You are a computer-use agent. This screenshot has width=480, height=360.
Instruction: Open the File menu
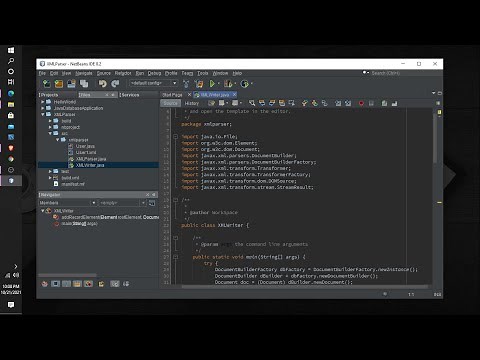(42, 73)
